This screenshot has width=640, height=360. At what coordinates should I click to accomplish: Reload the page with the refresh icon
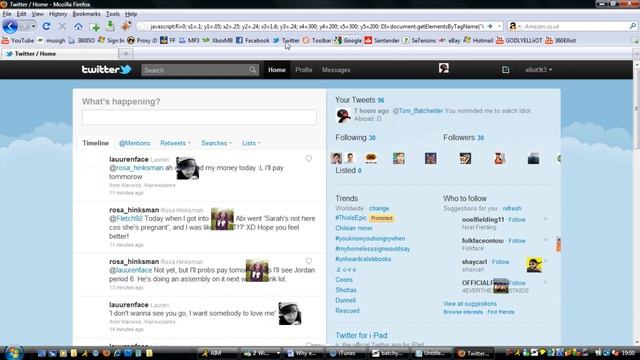[47, 27]
